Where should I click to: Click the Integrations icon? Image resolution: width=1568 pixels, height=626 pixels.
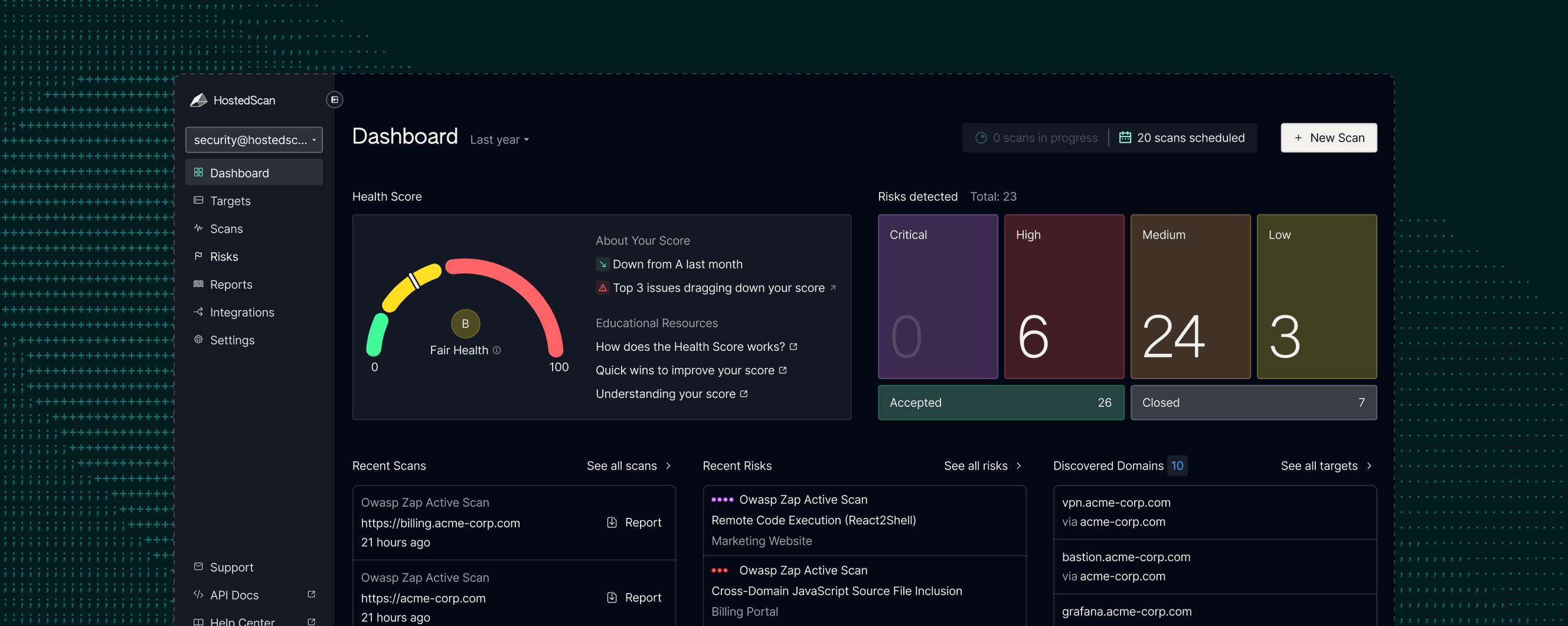pos(198,312)
